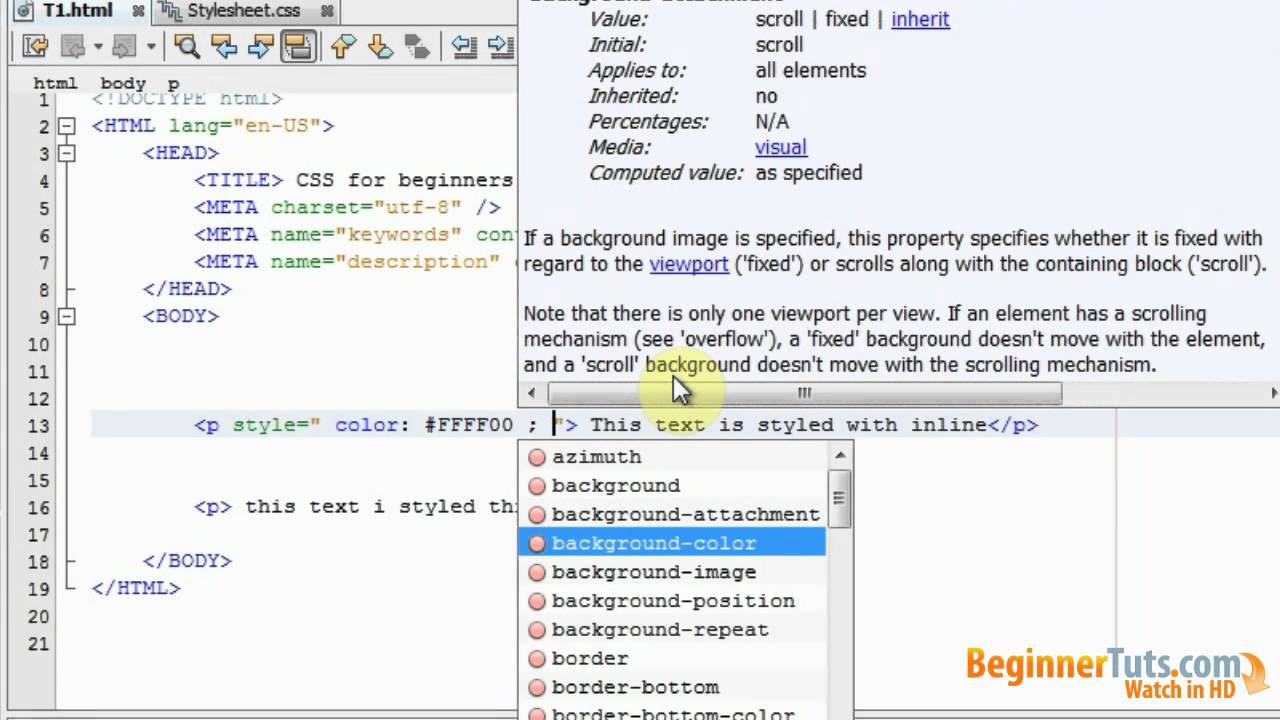Click the paragraph text on line 16

pyautogui.click(x=381, y=506)
